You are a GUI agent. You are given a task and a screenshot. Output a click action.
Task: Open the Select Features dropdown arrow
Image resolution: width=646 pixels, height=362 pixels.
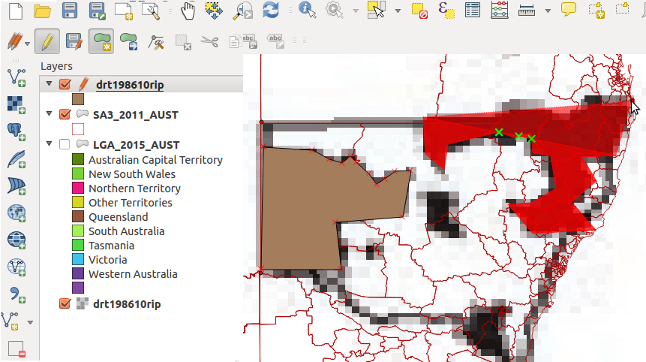coord(398,11)
